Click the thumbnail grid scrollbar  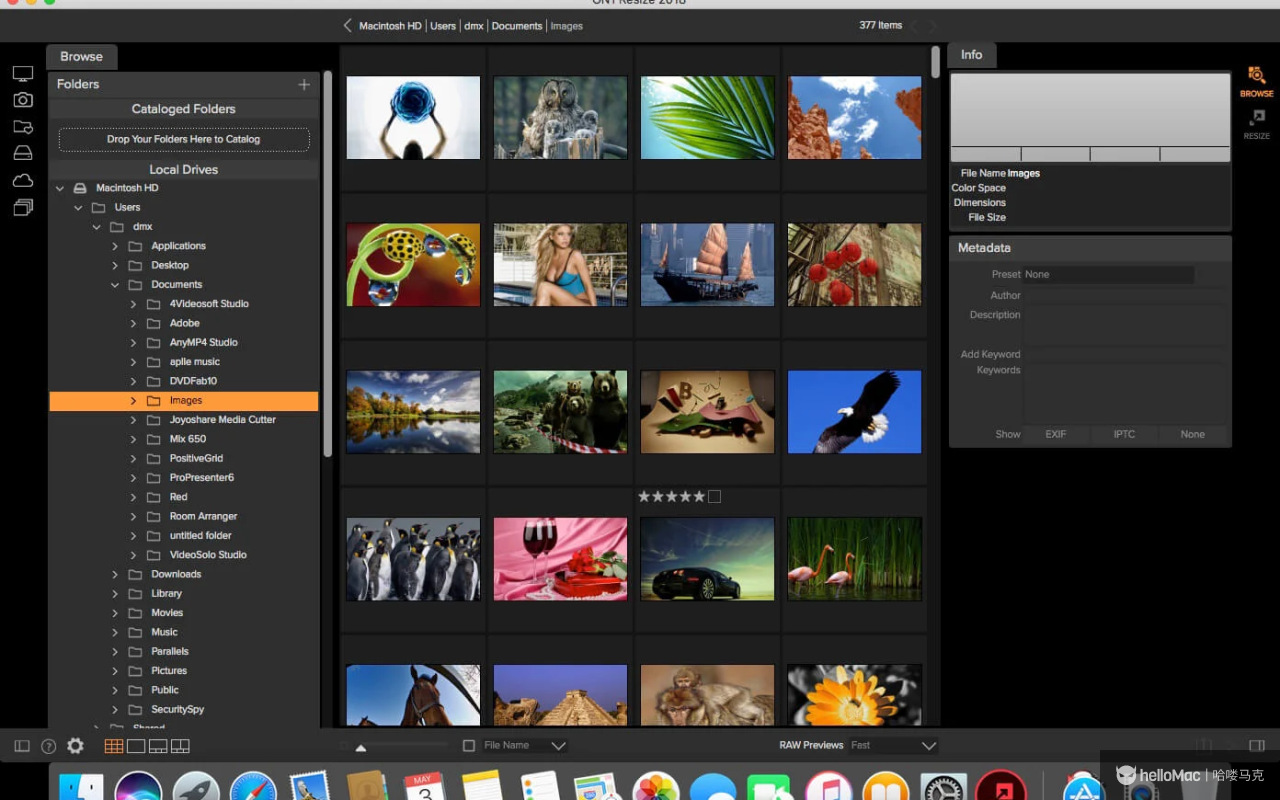coord(935,61)
